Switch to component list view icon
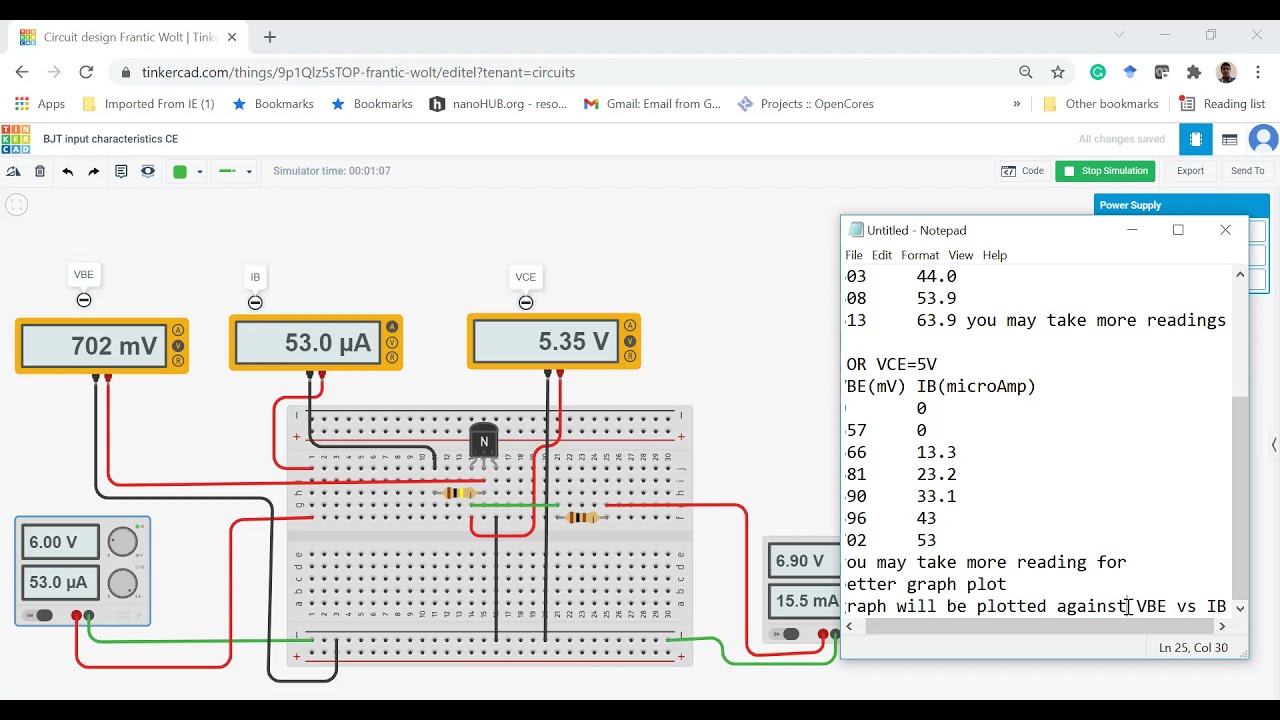Viewport: 1280px width, 720px height. 1230,139
